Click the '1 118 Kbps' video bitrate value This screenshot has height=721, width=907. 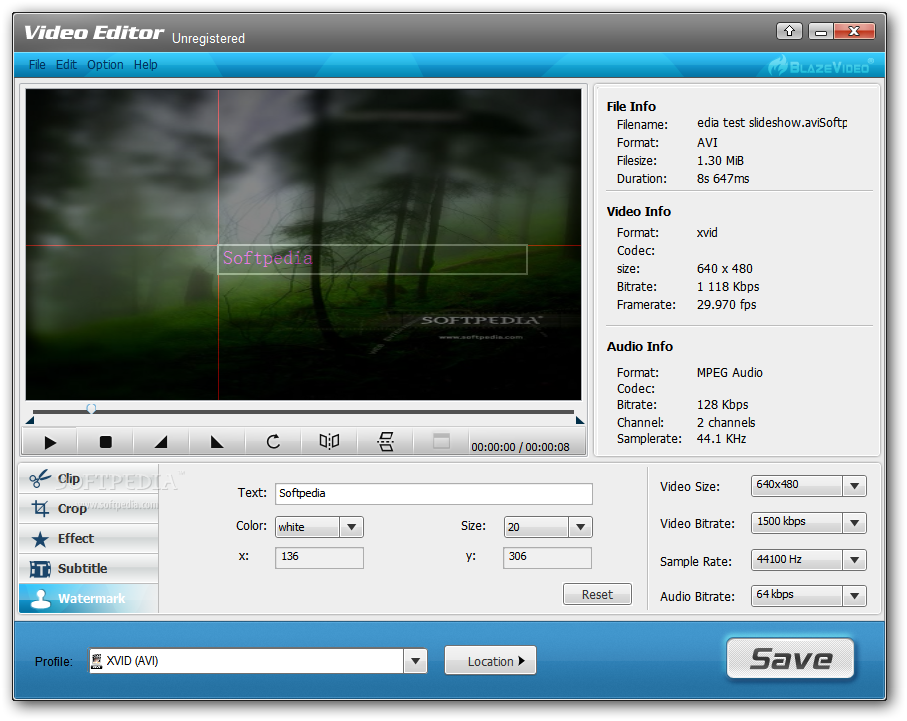[728, 287]
